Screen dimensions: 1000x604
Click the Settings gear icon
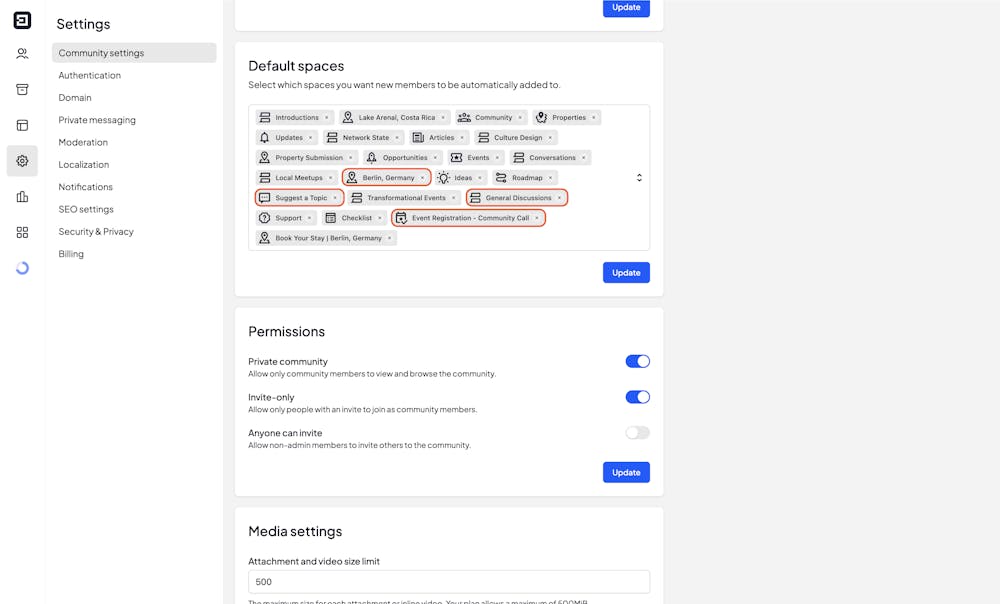(x=22, y=161)
